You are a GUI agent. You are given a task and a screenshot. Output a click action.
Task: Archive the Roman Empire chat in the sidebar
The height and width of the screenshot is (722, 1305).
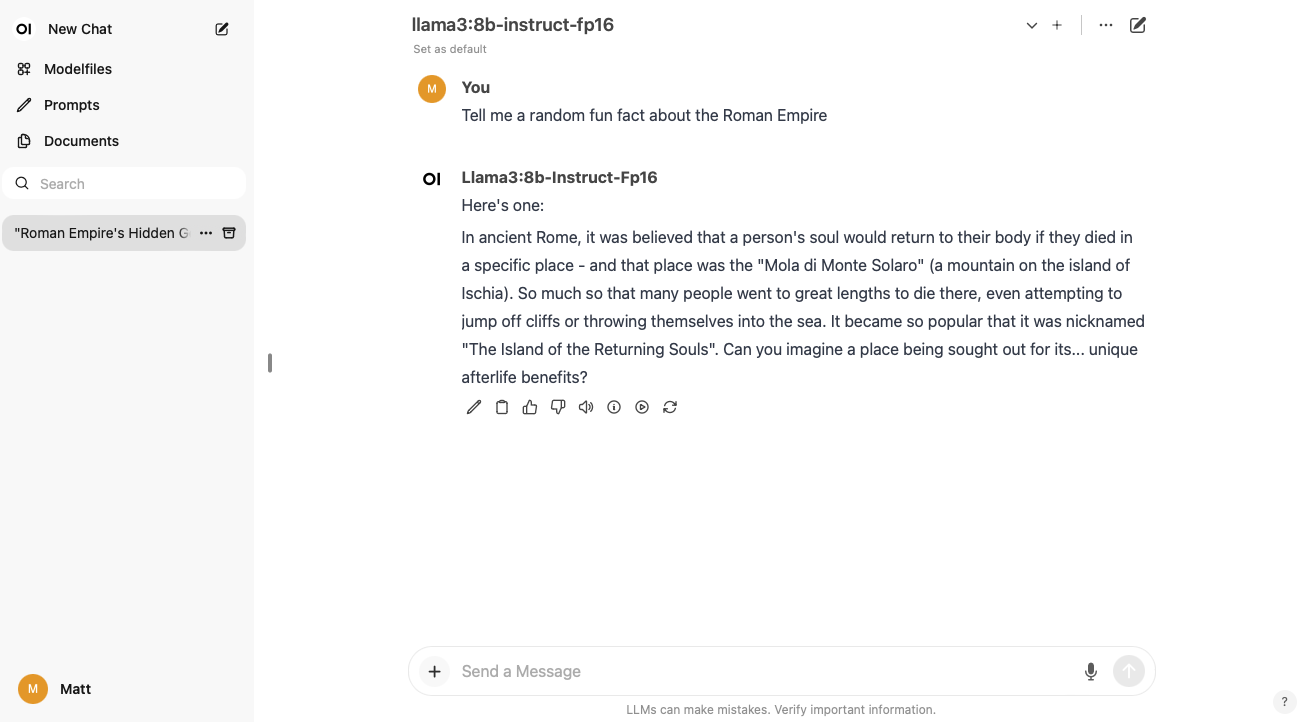coord(229,233)
